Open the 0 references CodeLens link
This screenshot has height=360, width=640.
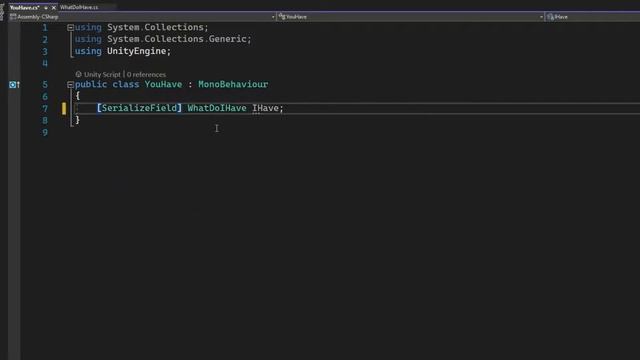point(146,75)
